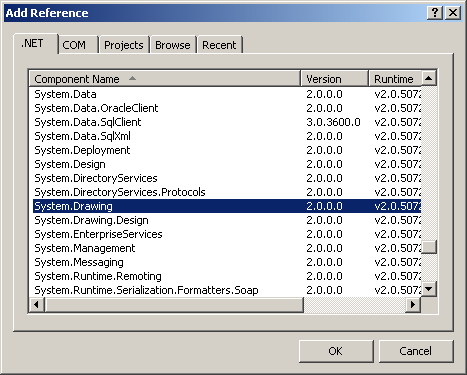The width and height of the screenshot is (467, 375).
Task: Open the Projects tab
Action: (x=124, y=45)
